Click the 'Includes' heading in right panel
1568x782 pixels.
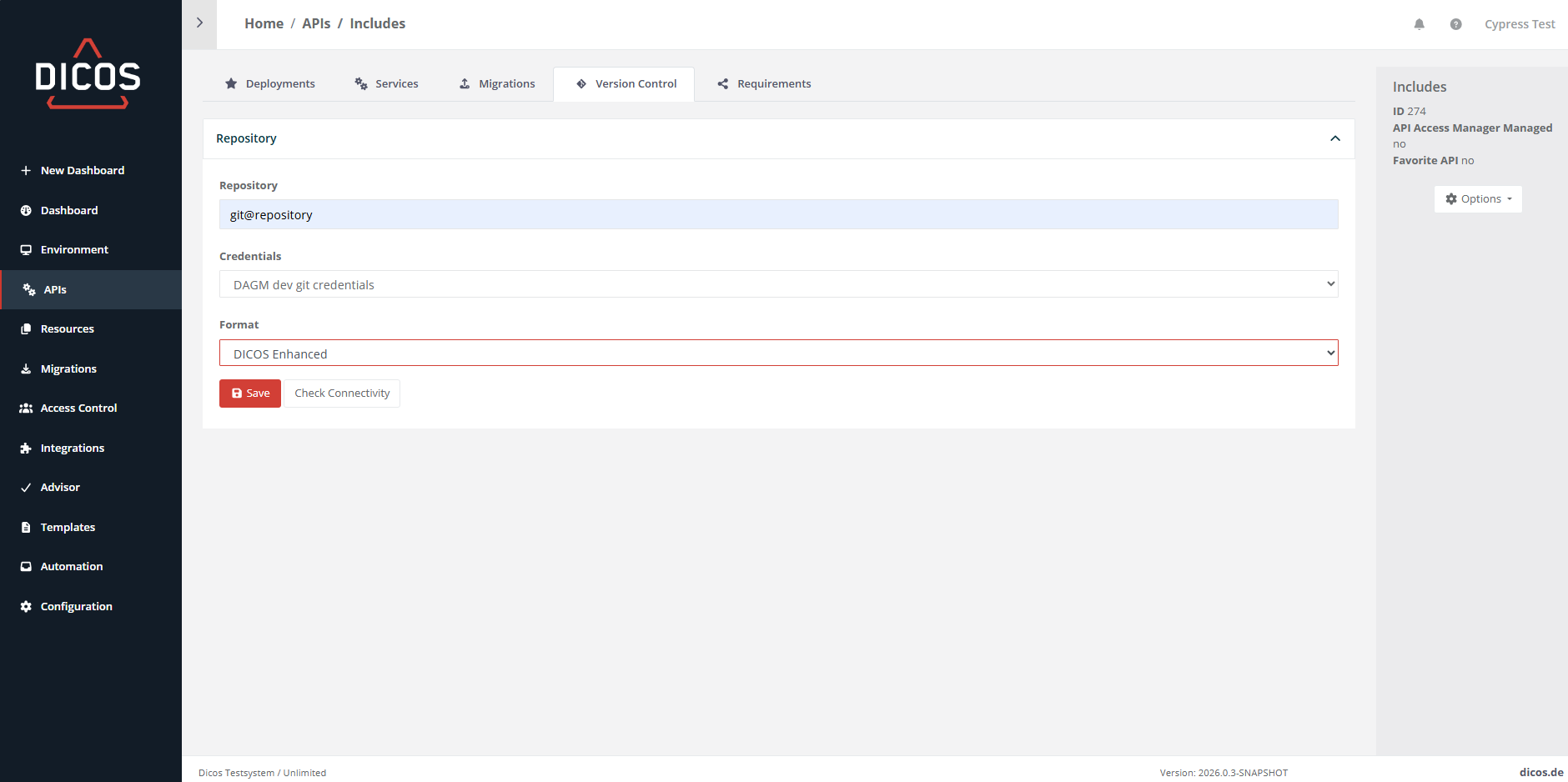tap(1420, 87)
